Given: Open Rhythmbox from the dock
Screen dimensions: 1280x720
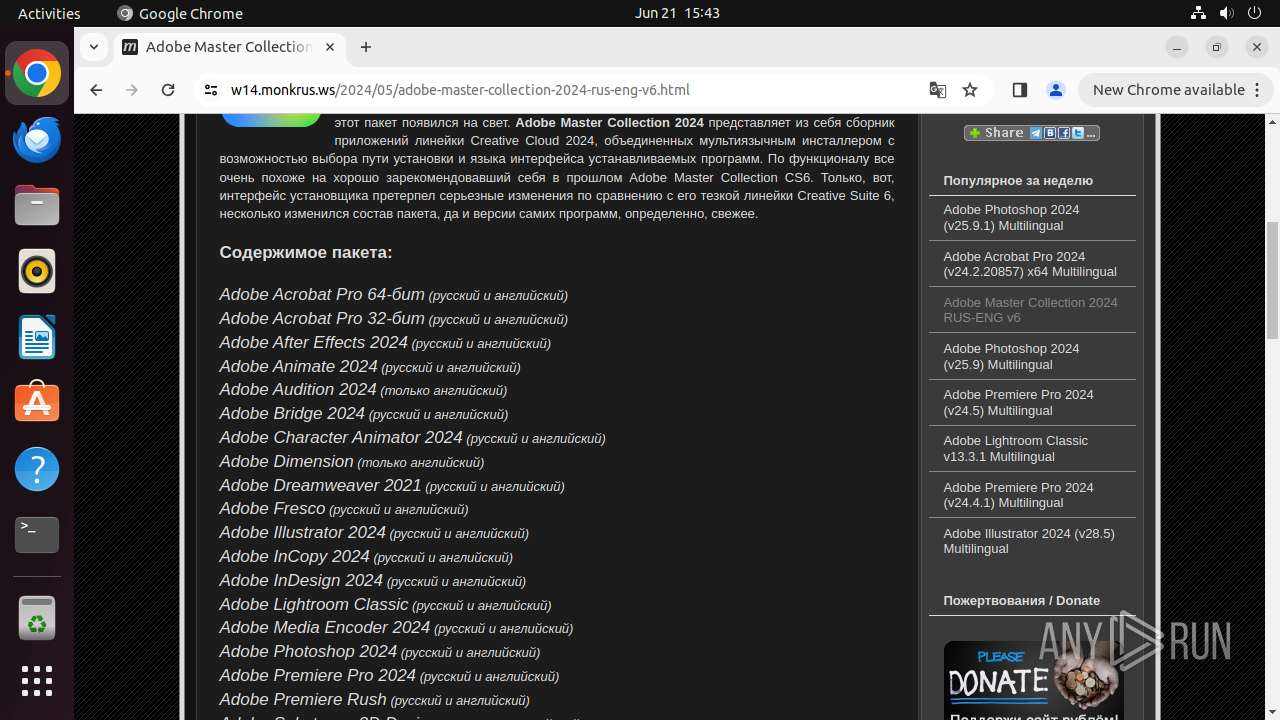Looking at the screenshot, I should click(x=37, y=271).
